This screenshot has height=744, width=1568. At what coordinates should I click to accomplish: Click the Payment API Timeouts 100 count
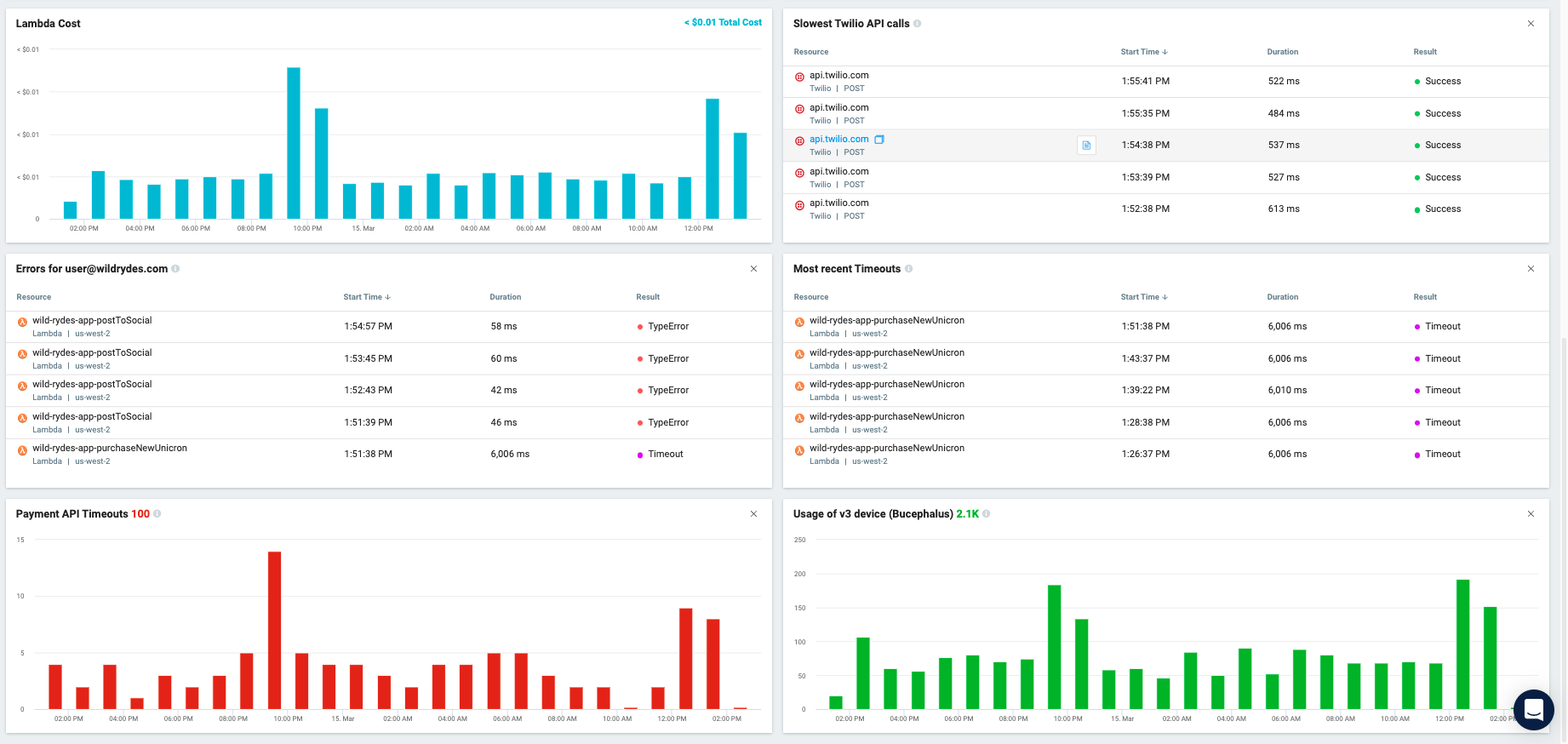pos(140,514)
